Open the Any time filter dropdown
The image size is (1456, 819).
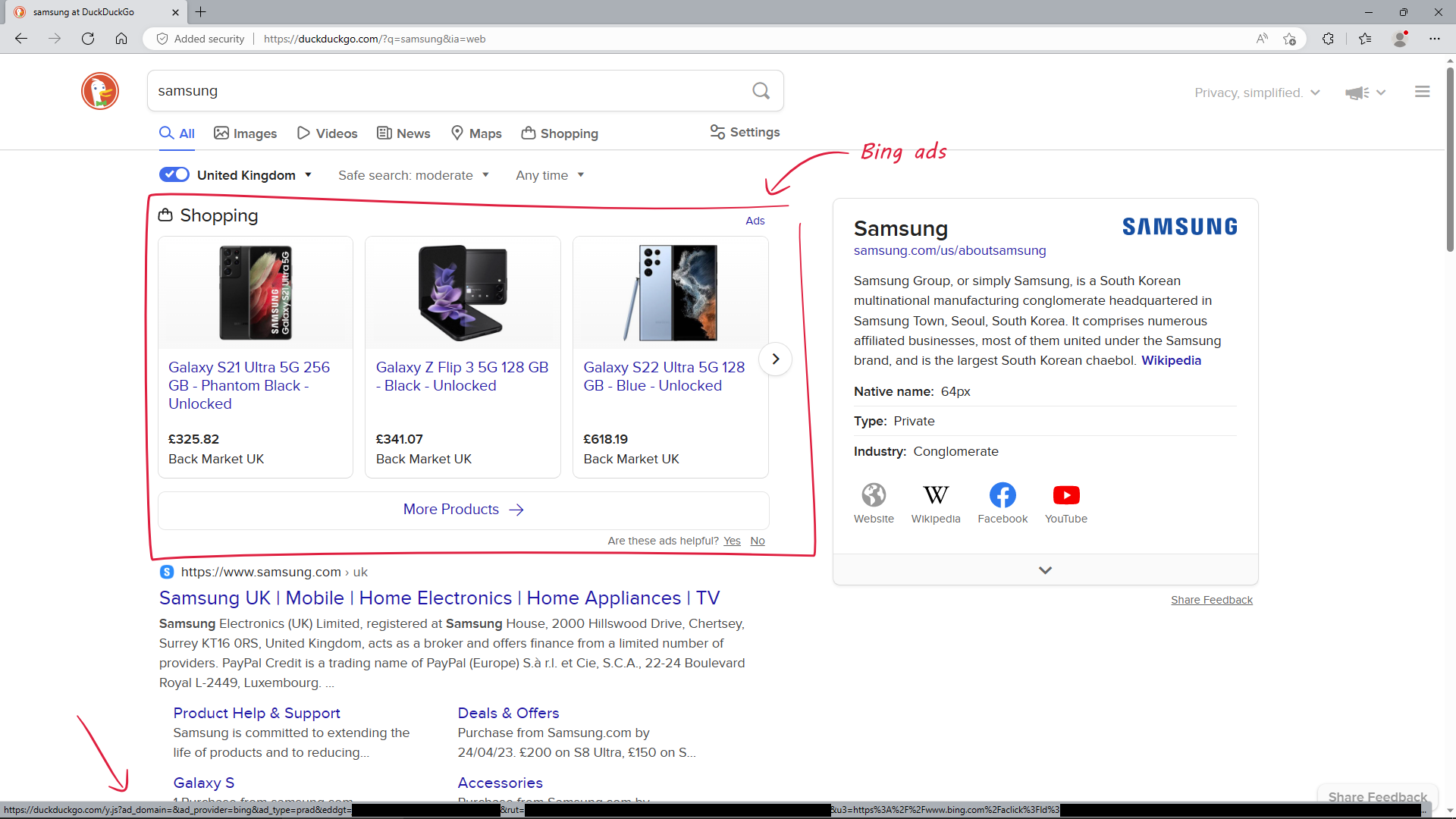[549, 175]
